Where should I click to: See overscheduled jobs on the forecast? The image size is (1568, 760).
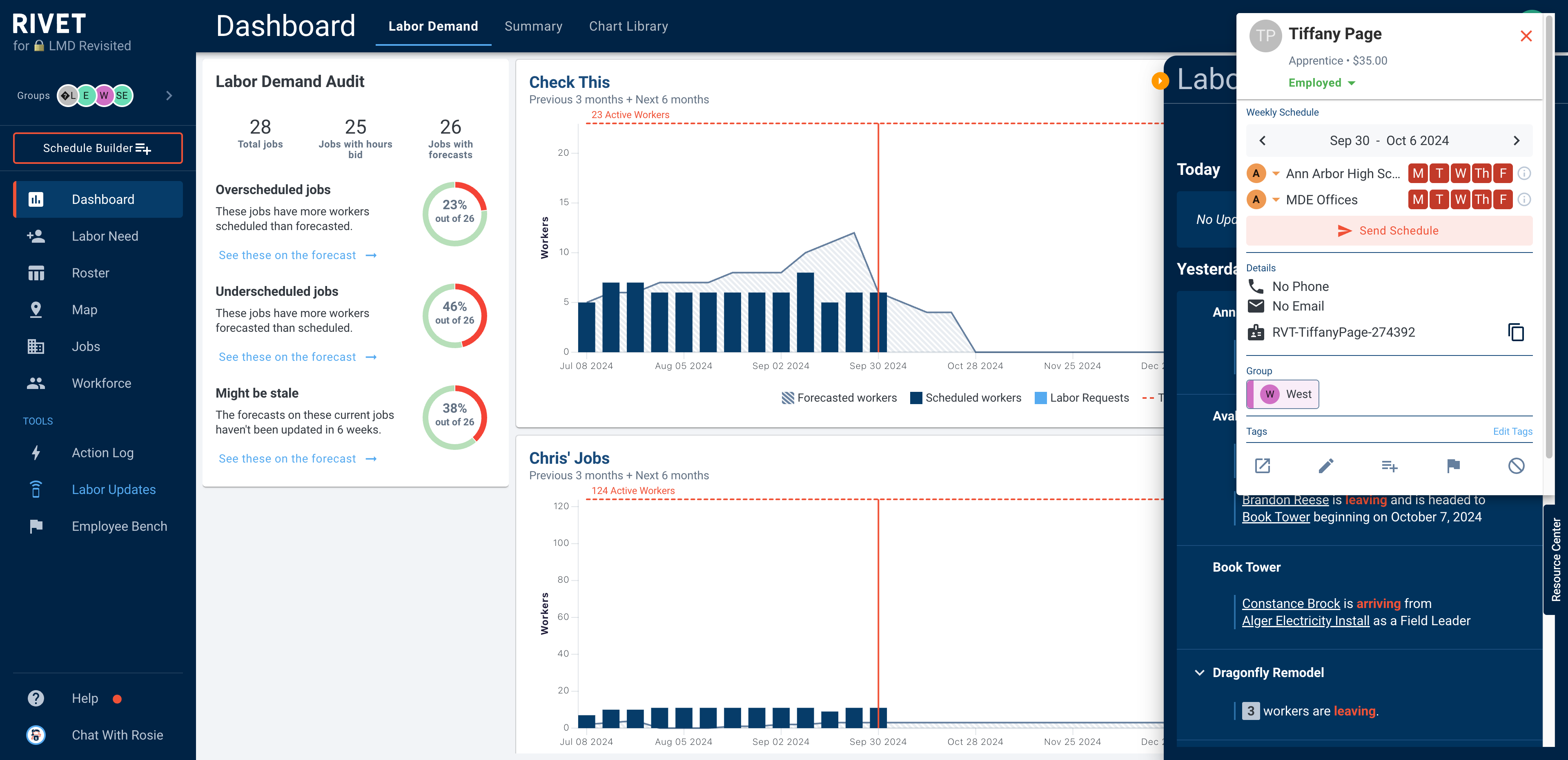click(298, 255)
